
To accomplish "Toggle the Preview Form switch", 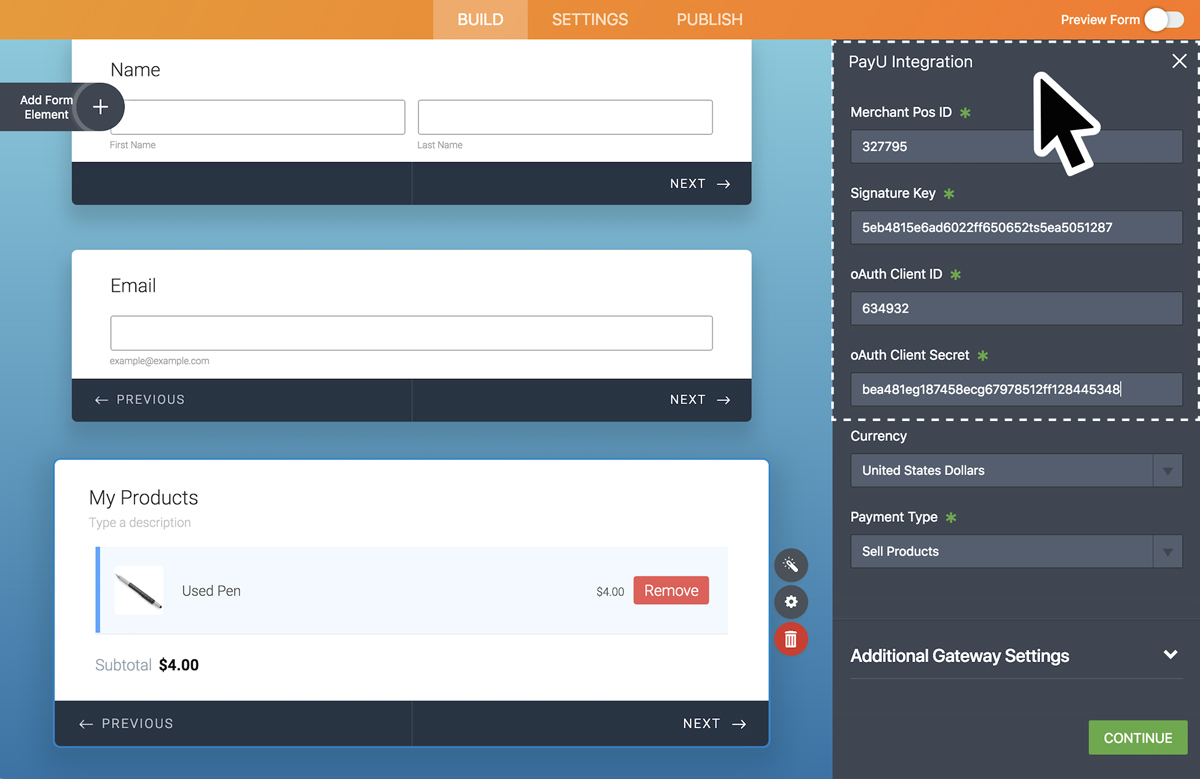I will pos(1164,19).
